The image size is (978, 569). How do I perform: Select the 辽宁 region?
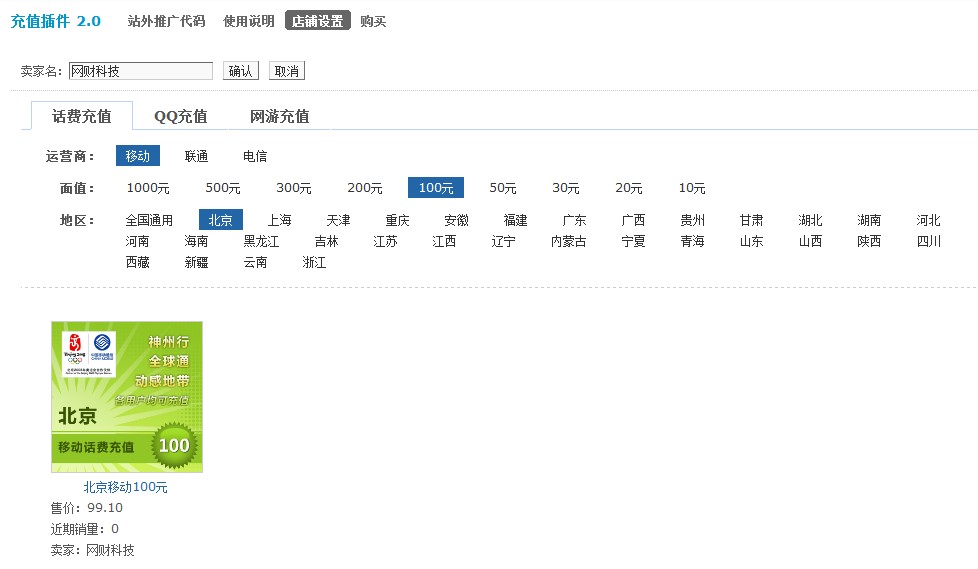pyautogui.click(x=503, y=241)
